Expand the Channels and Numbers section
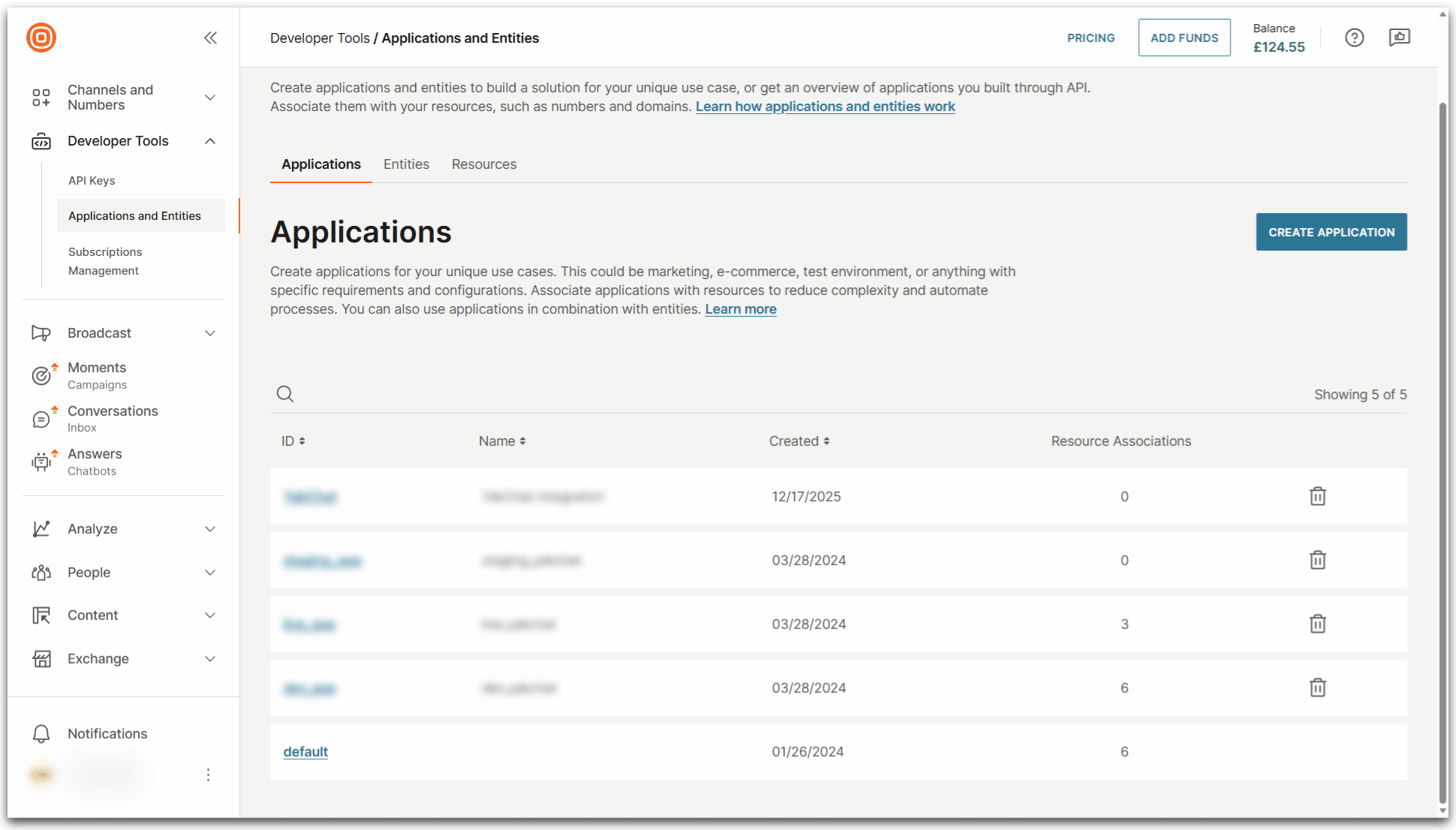The image size is (1456, 830). point(210,97)
